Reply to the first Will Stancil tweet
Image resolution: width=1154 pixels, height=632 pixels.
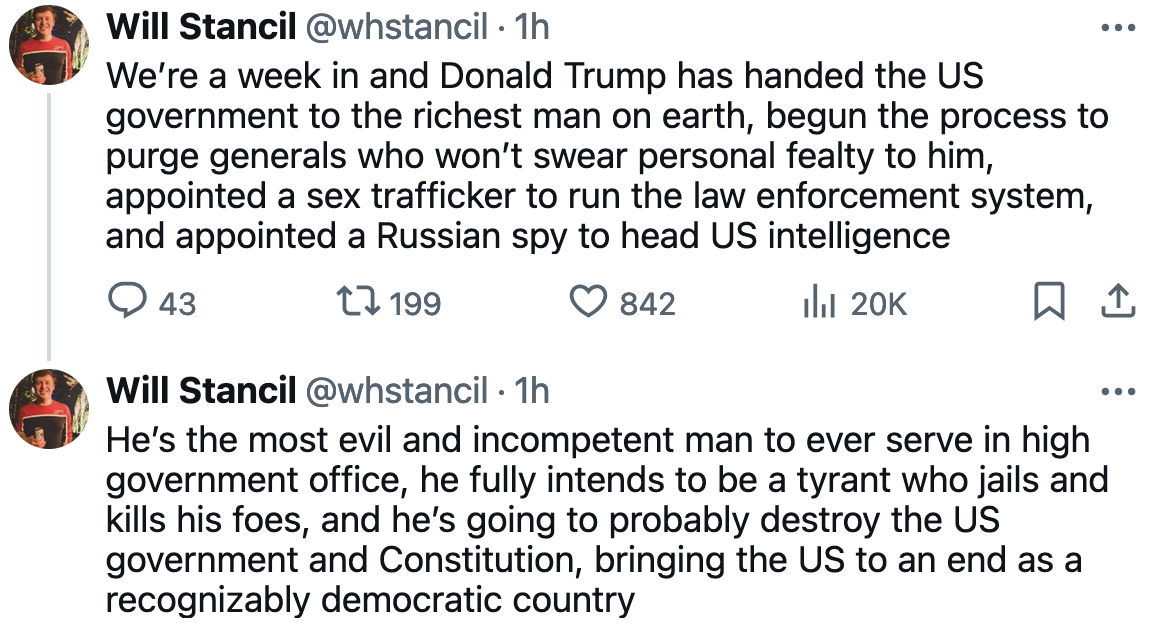(x=126, y=302)
